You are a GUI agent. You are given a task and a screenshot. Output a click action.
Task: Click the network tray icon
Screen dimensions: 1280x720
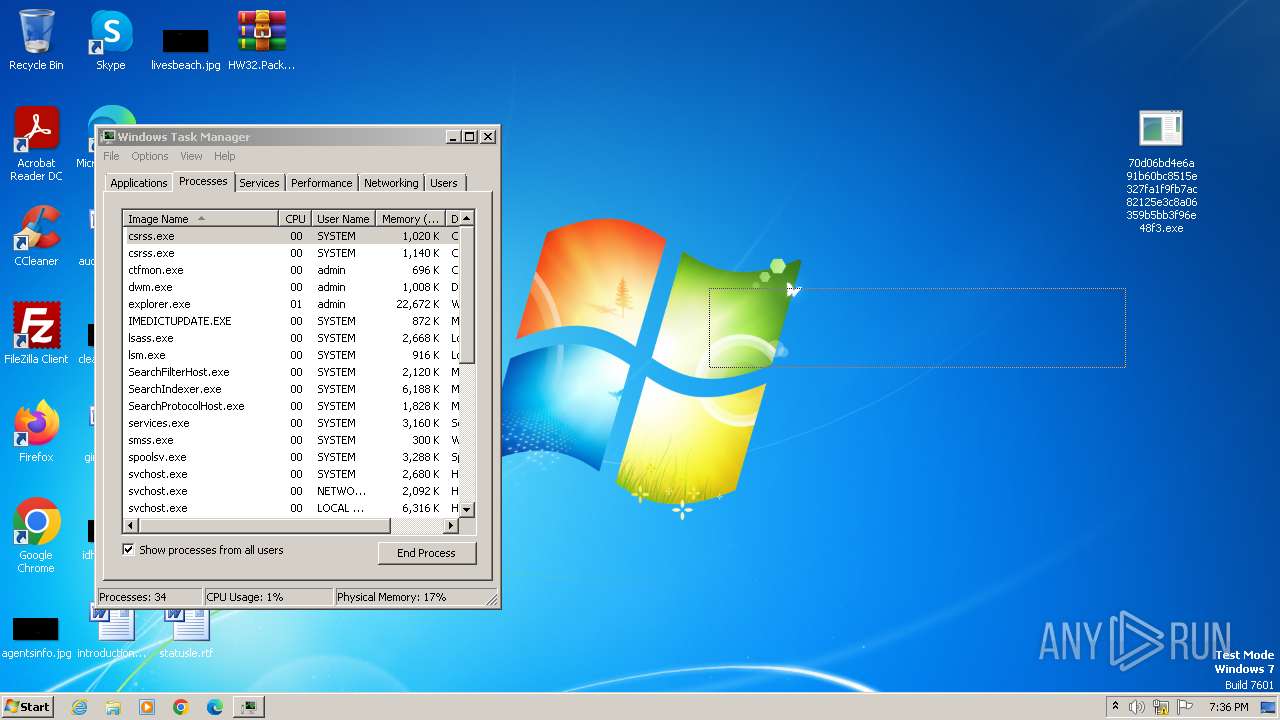1161,707
